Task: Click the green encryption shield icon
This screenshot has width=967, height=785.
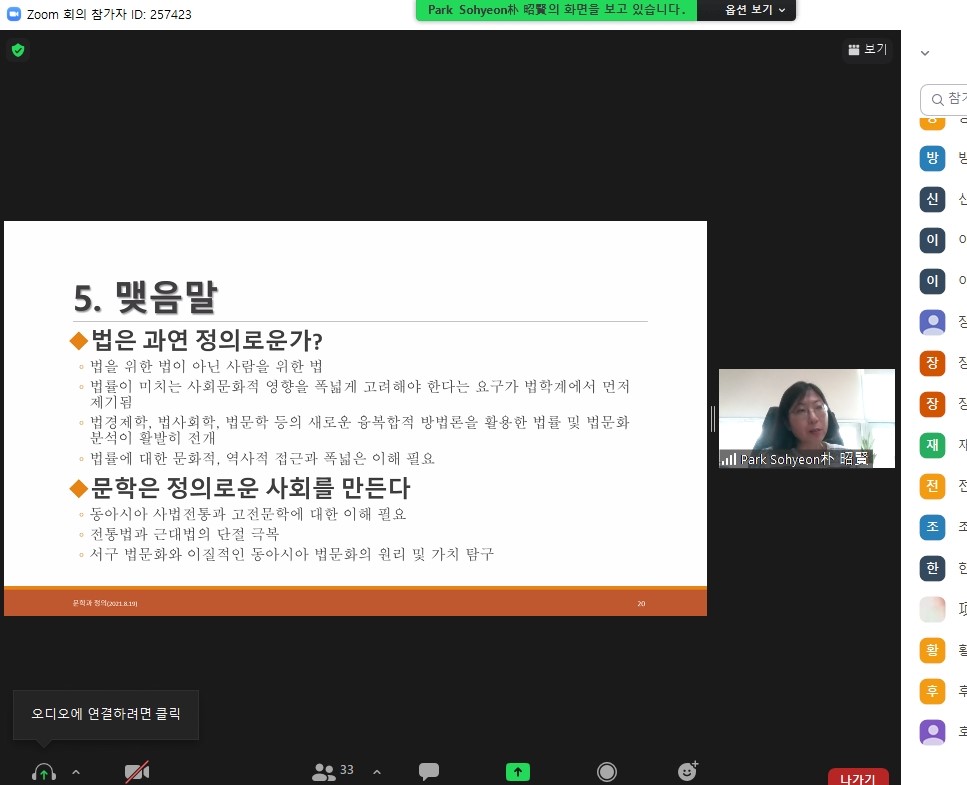Action: (17, 50)
